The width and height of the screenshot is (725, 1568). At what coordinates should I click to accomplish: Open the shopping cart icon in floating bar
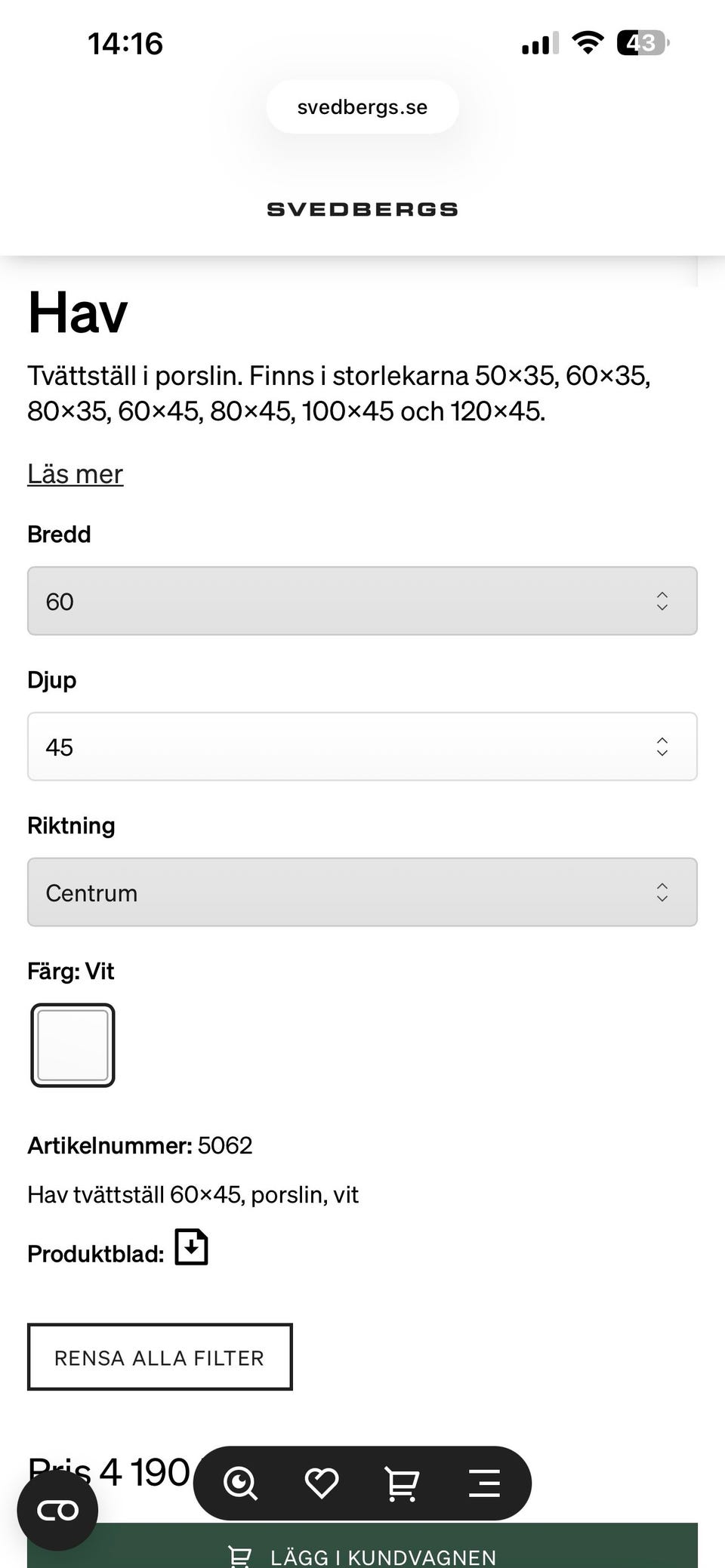pos(402,1483)
